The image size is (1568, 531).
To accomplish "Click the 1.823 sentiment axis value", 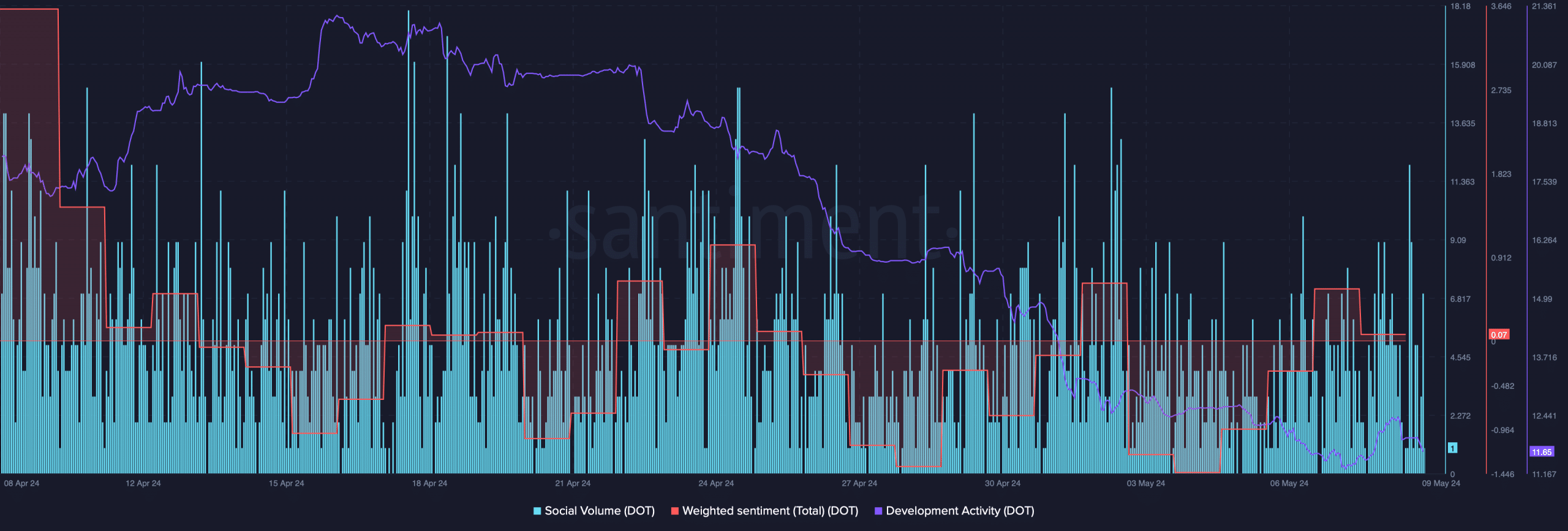I will point(1501,174).
